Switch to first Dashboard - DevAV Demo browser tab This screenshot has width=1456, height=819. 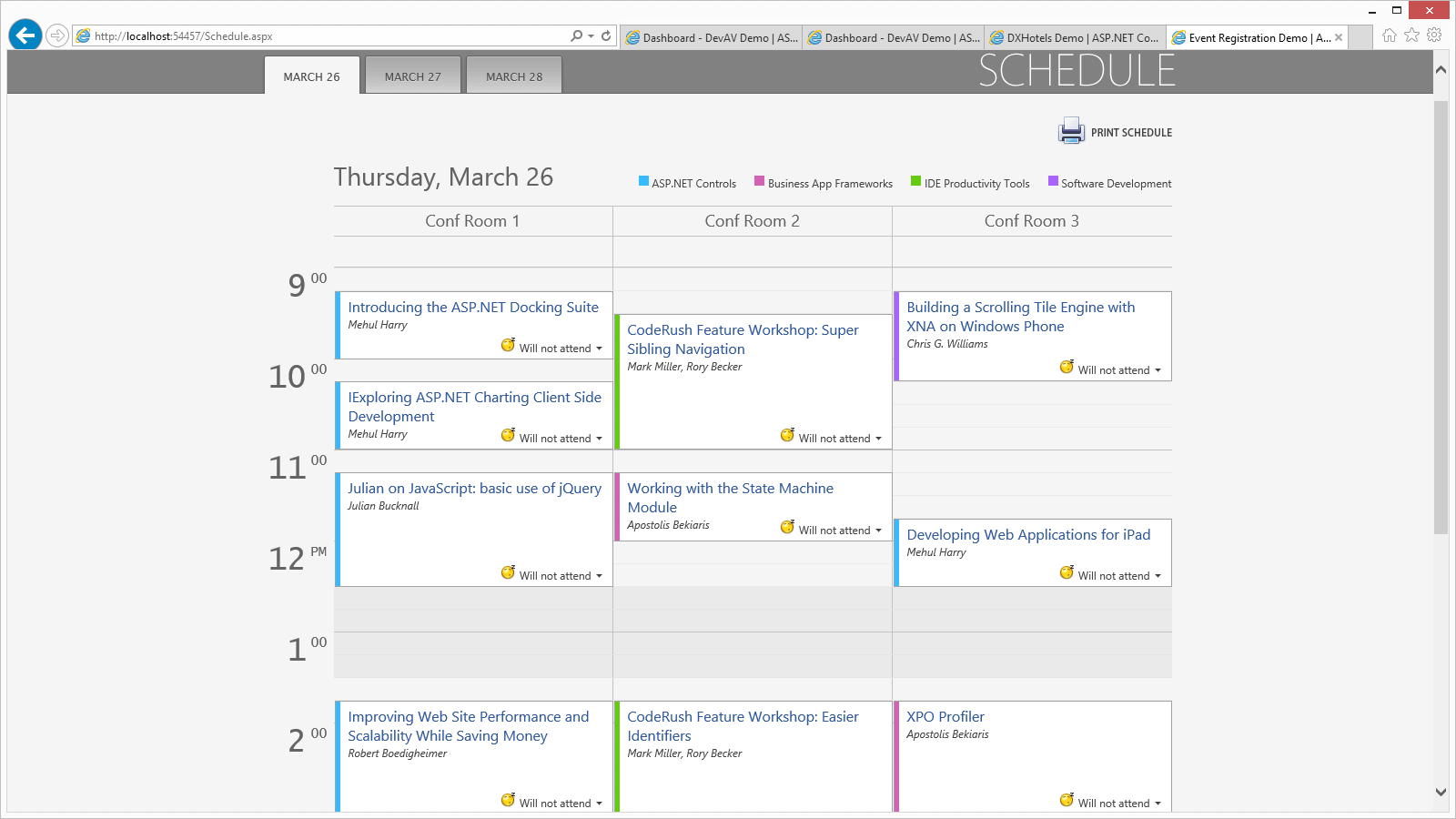[x=712, y=37]
